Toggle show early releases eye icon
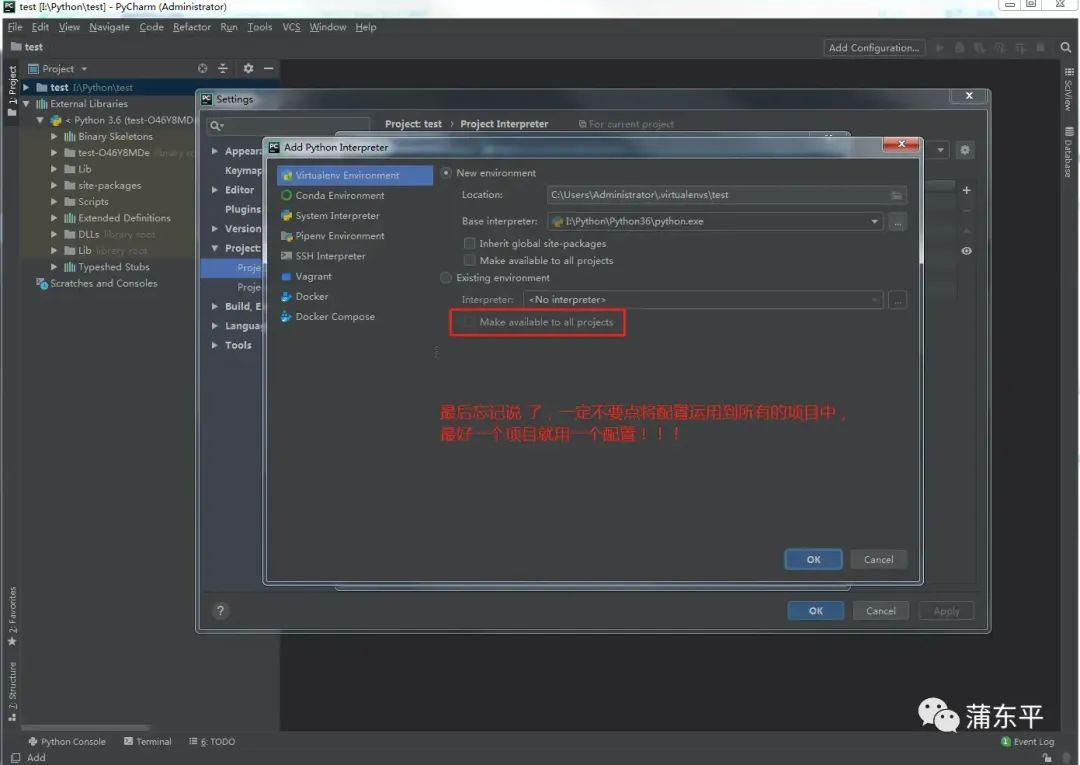 [x=966, y=251]
